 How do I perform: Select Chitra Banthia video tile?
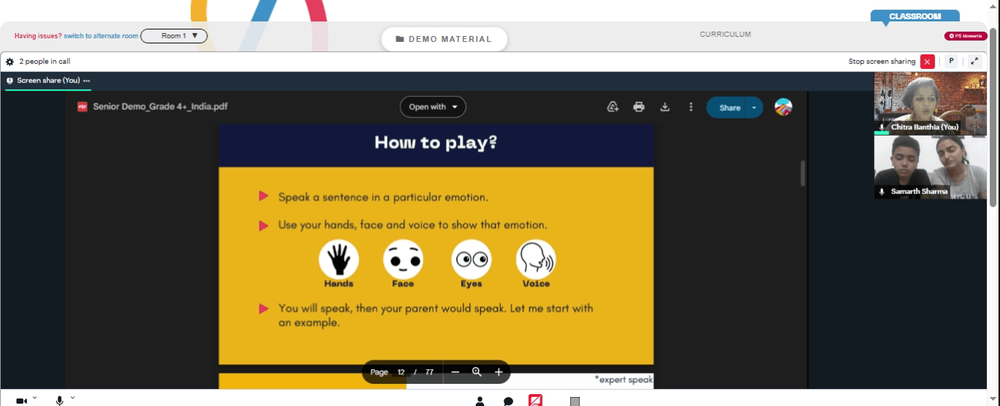[929, 104]
